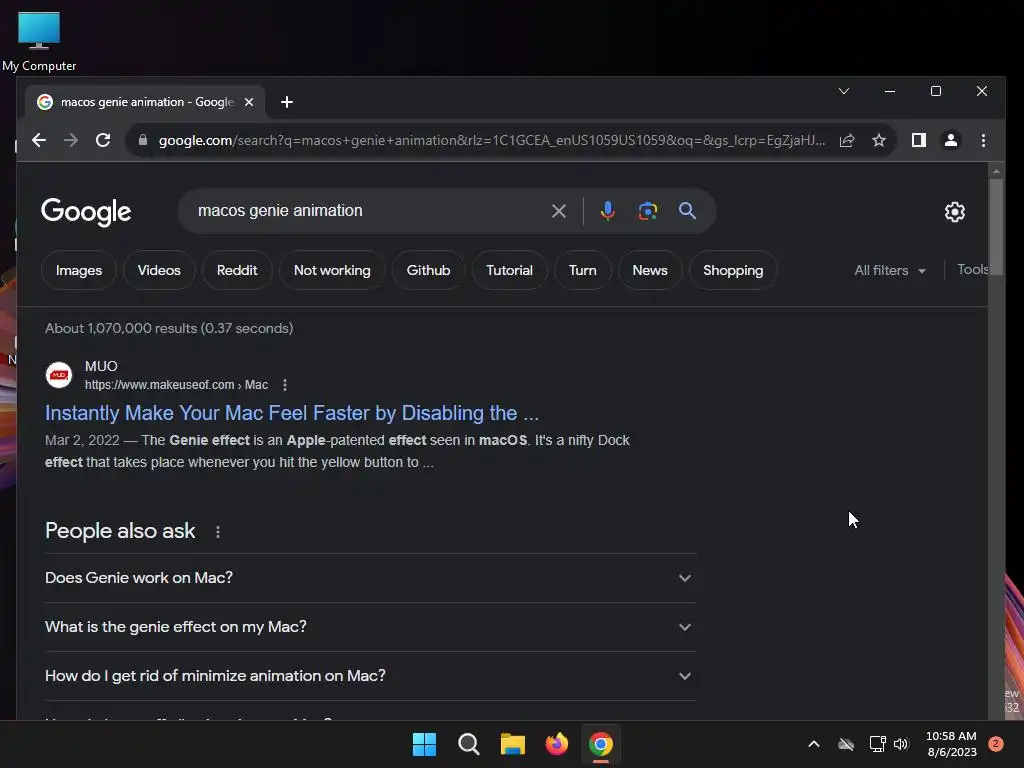Open the Windows Start menu
This screenshot has width=1024, height=768.
424,744
